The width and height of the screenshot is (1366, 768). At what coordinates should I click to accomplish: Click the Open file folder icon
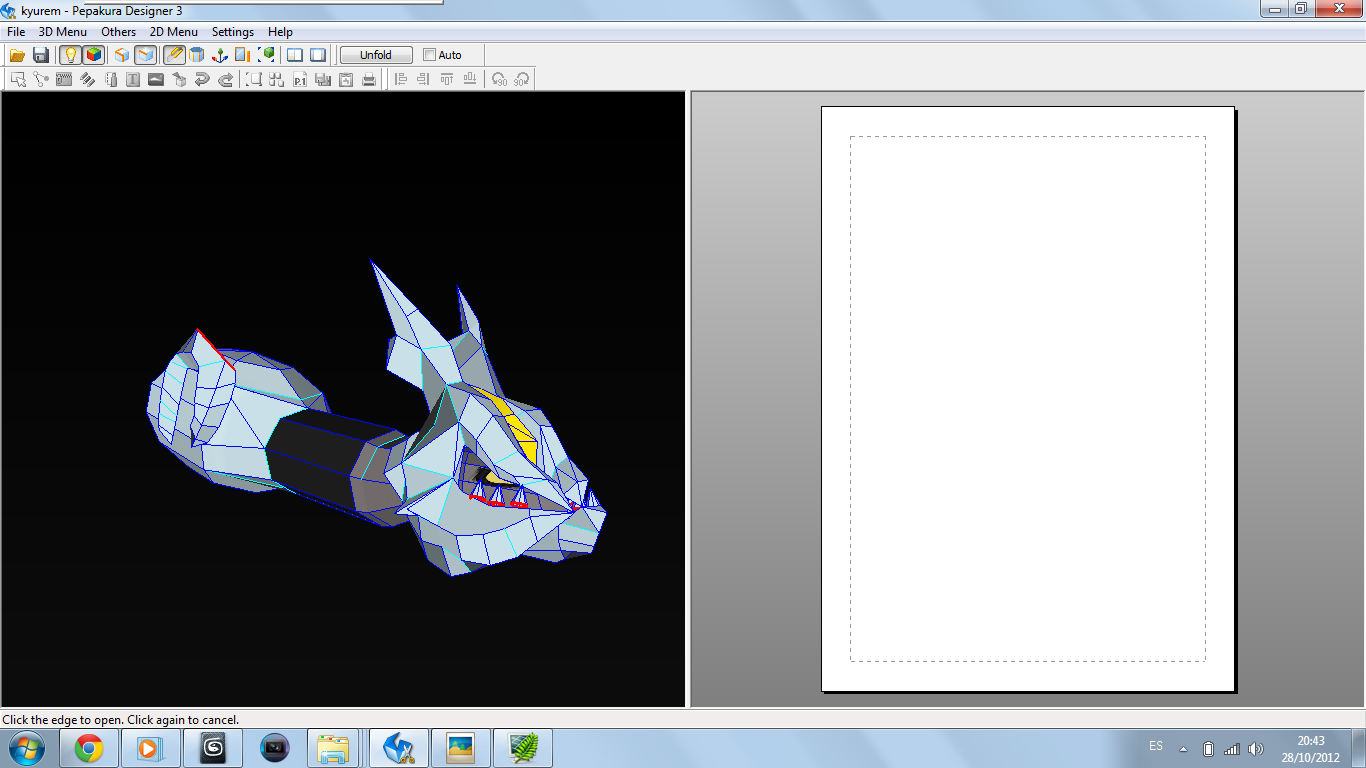[17, 55]
